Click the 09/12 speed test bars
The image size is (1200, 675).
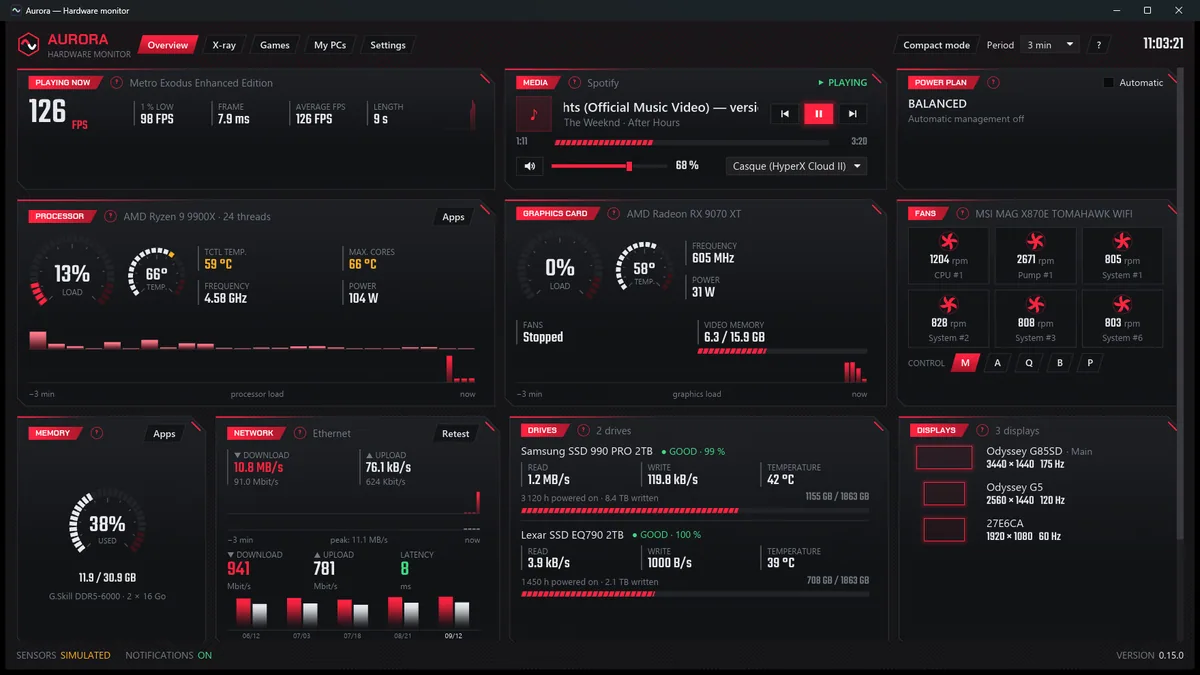(453, 611)
